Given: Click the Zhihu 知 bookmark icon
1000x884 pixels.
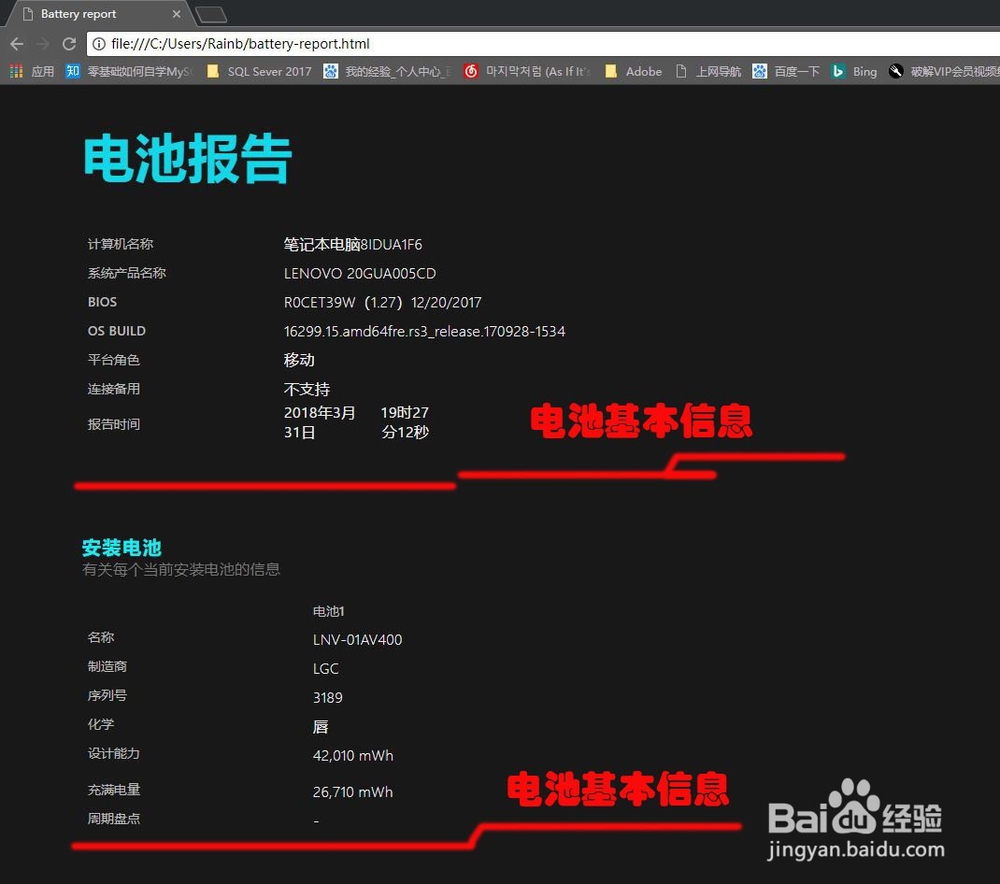Looking at the screenshot, I should (72, 71).
